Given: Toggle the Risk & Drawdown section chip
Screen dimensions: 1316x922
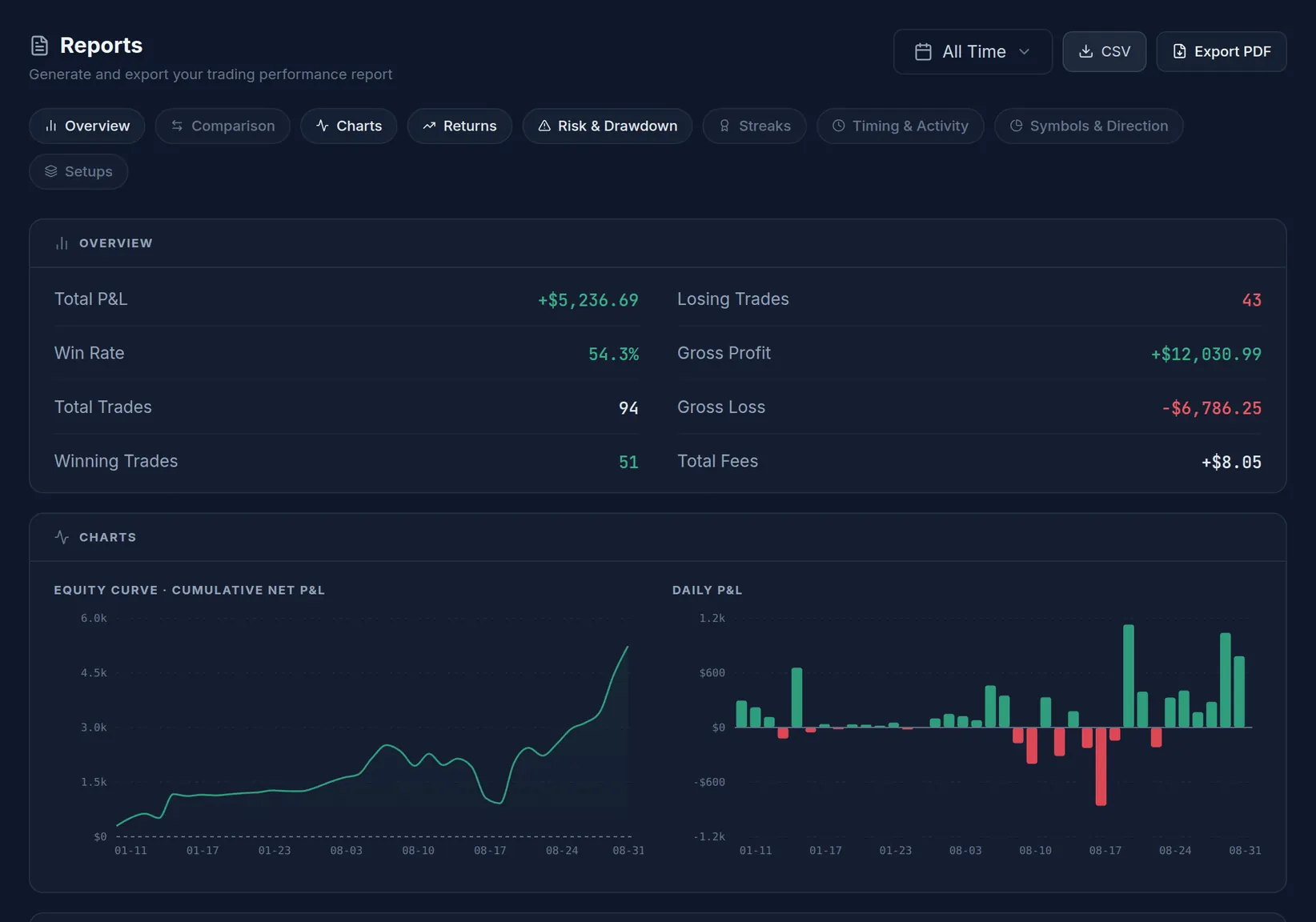Looking at the screenshot, I should pos(608,126).
